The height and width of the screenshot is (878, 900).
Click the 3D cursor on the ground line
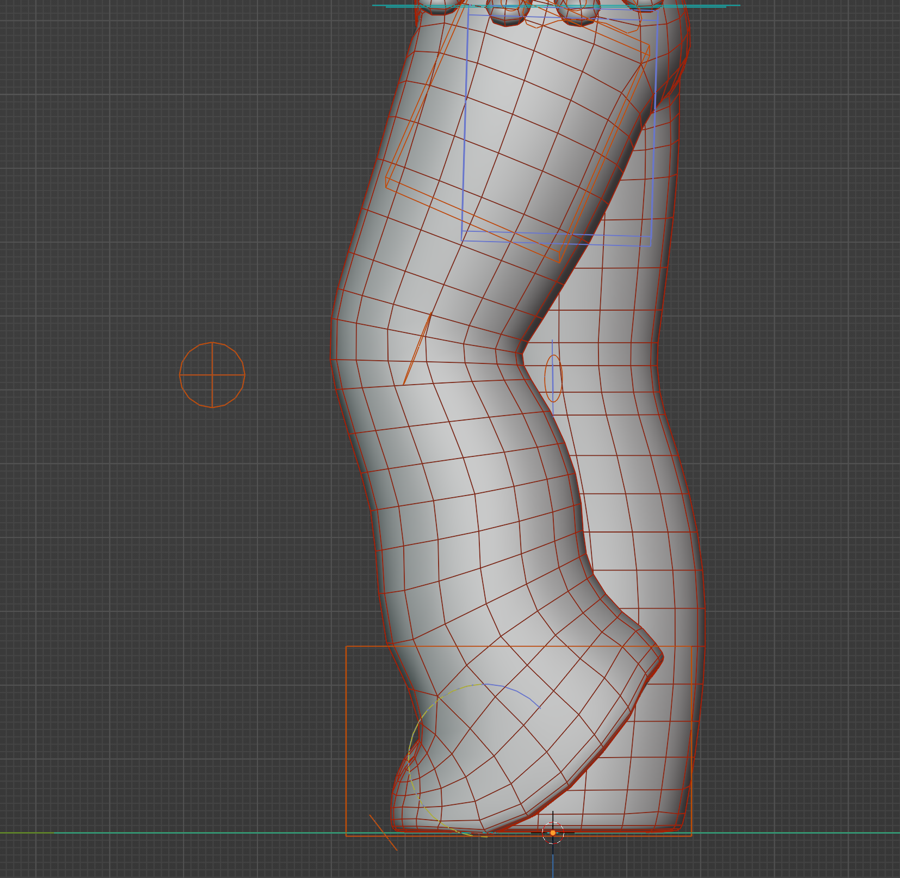553,832
